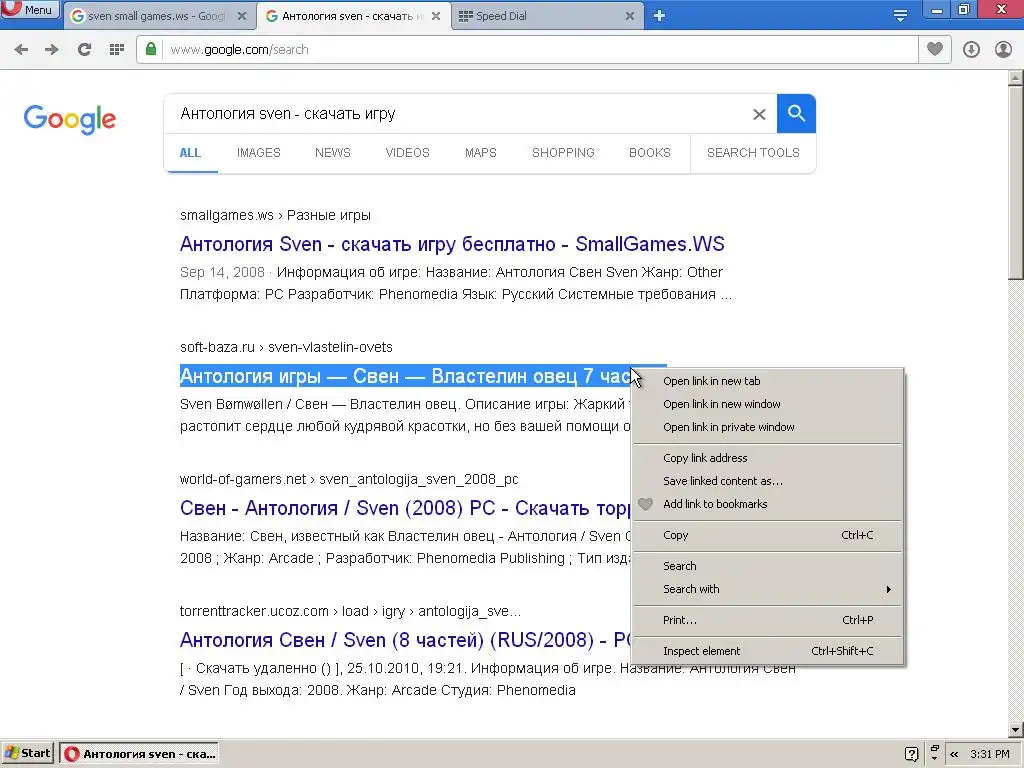The height and width of the screenshot is (768, 1024).
Task: Open the tab menu icon beside window controls
Action: click(900, 16)
